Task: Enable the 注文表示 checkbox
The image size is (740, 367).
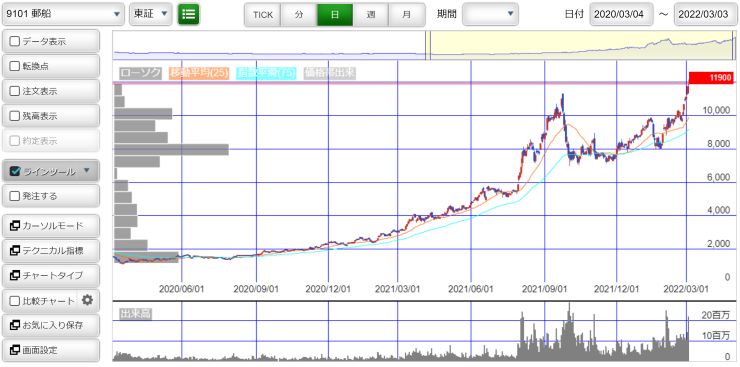Action: point(15,91)
